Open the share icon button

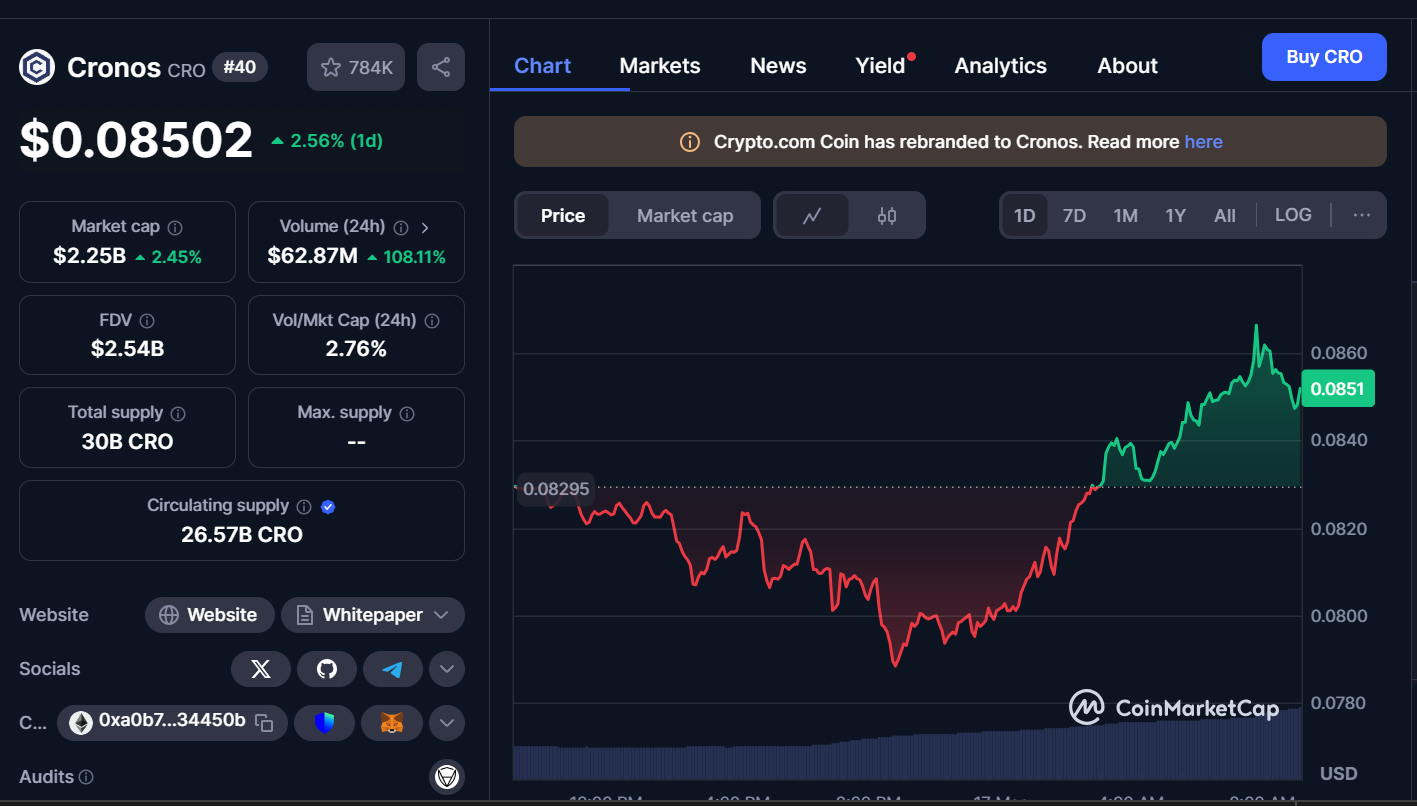pos(441,67)
